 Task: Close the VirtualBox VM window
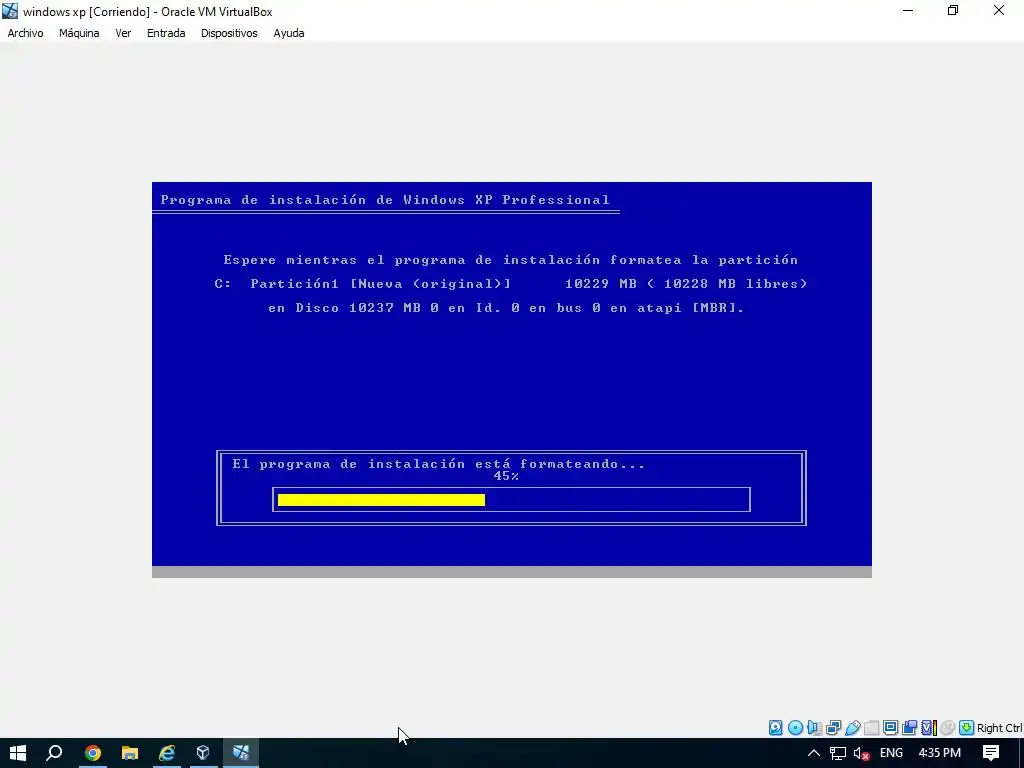point(999,11)
